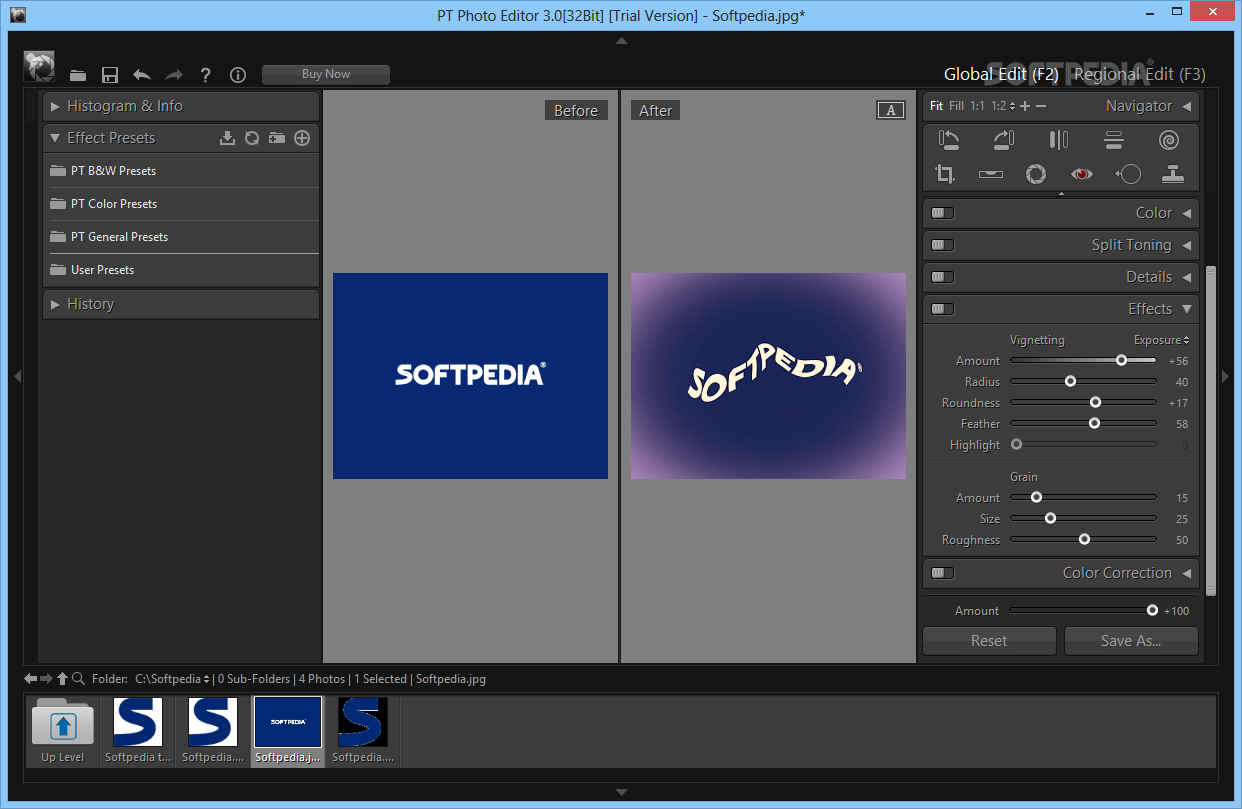
Task: Select the Crop tool
Action: pyautogui.click(x=945, y=174)
